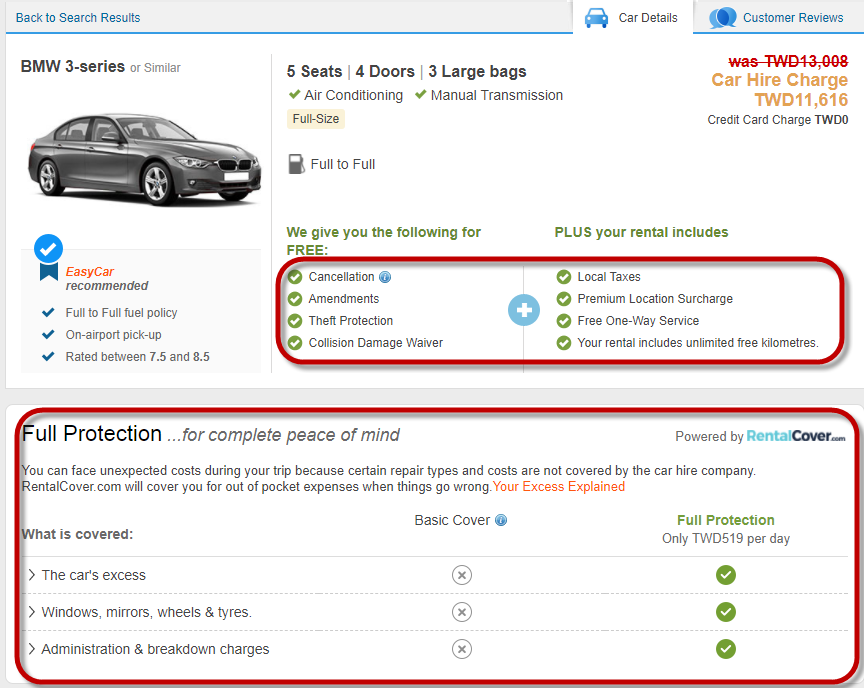The image size is (864, 688).
Task: Go back to search results
Action: point(78,18)
